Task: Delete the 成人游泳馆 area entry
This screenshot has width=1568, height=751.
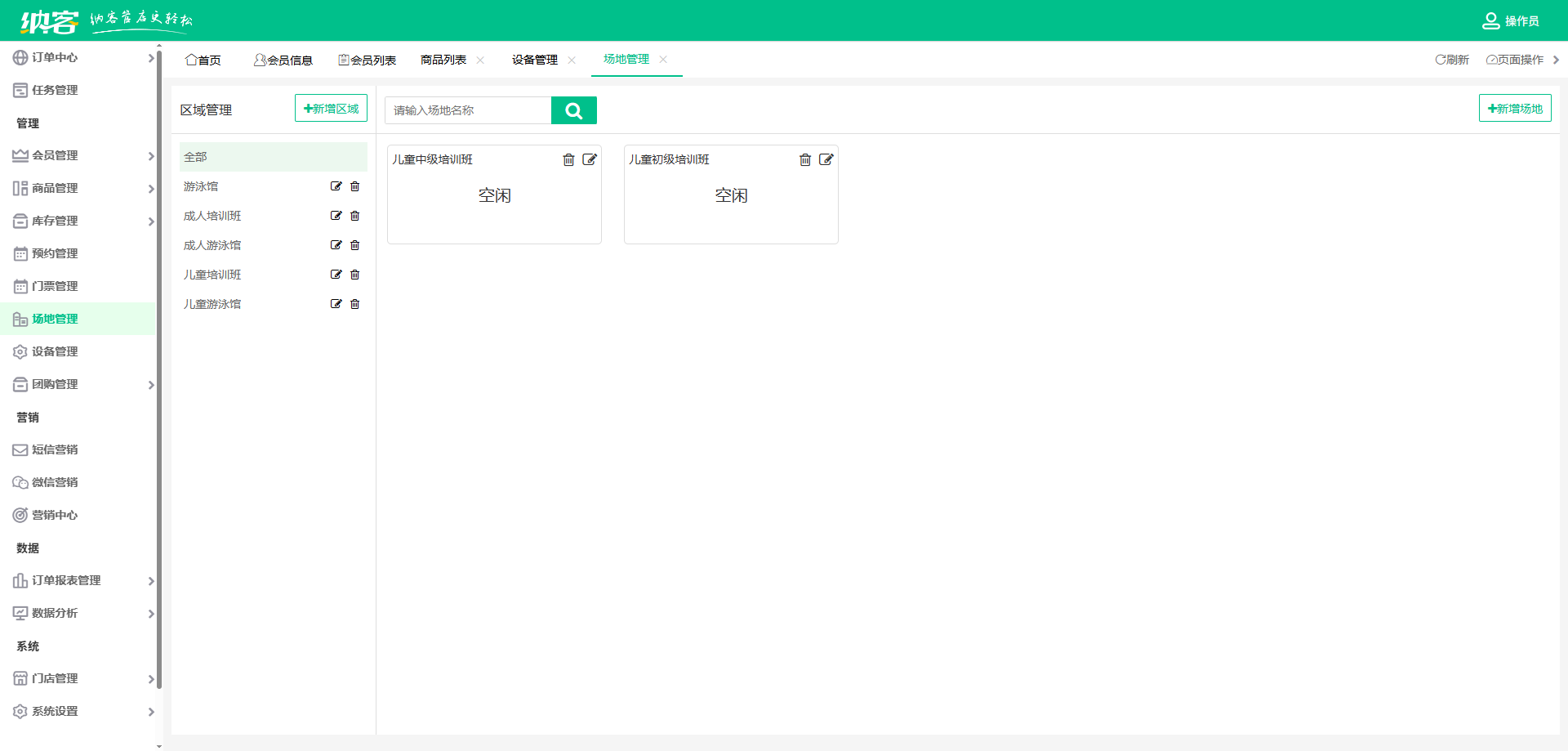Action: (355, 245)
